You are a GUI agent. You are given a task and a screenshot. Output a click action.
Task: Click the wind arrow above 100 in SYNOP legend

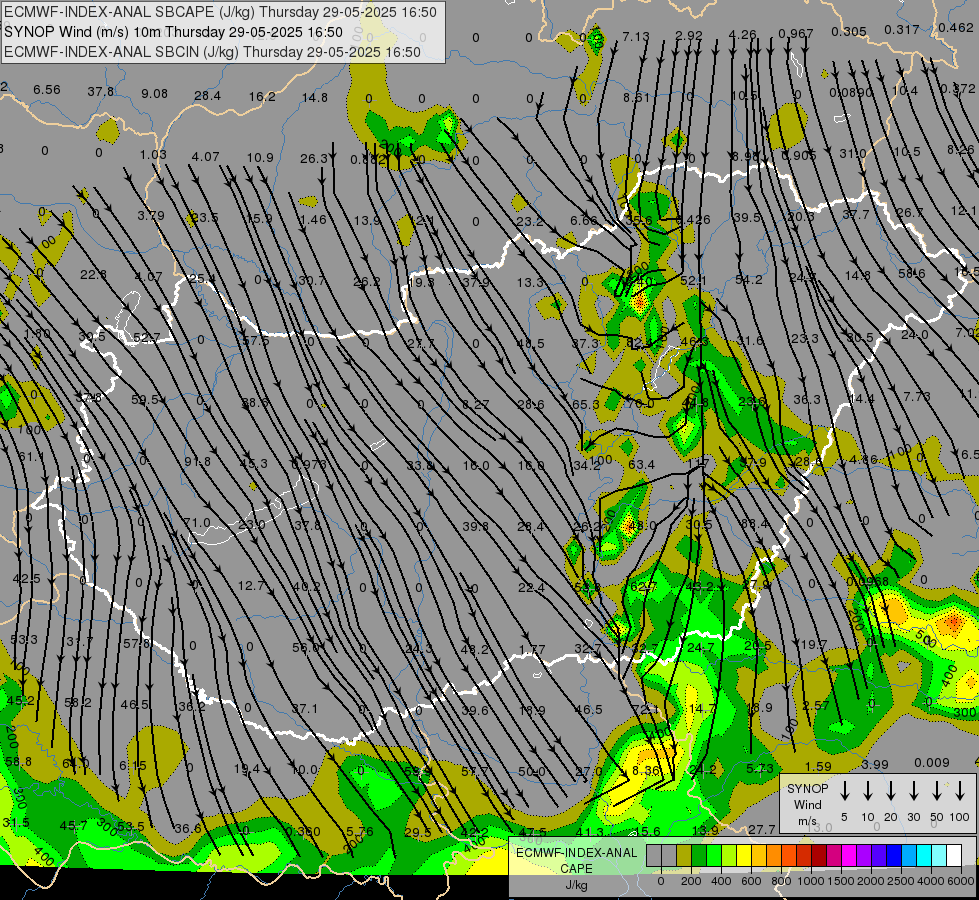pos(960,791)
